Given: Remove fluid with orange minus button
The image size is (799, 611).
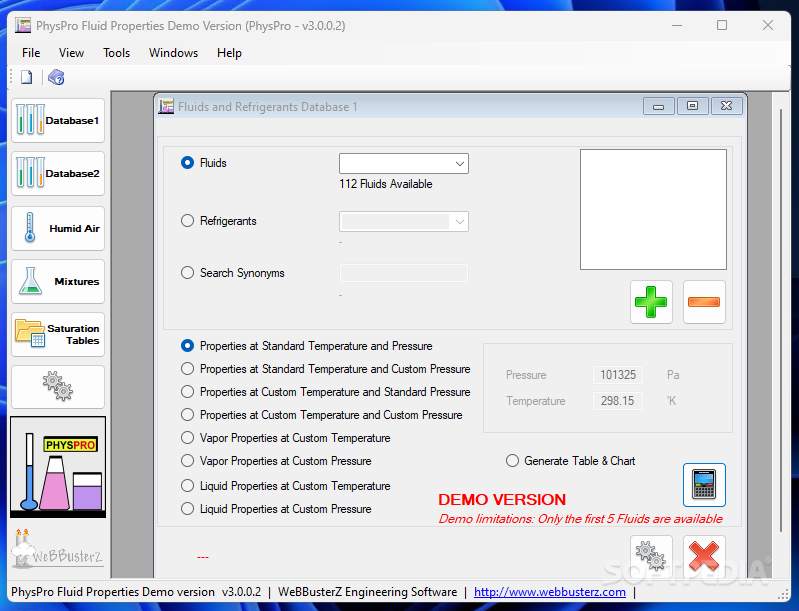Looking at the screenshot, I should 704,302.
